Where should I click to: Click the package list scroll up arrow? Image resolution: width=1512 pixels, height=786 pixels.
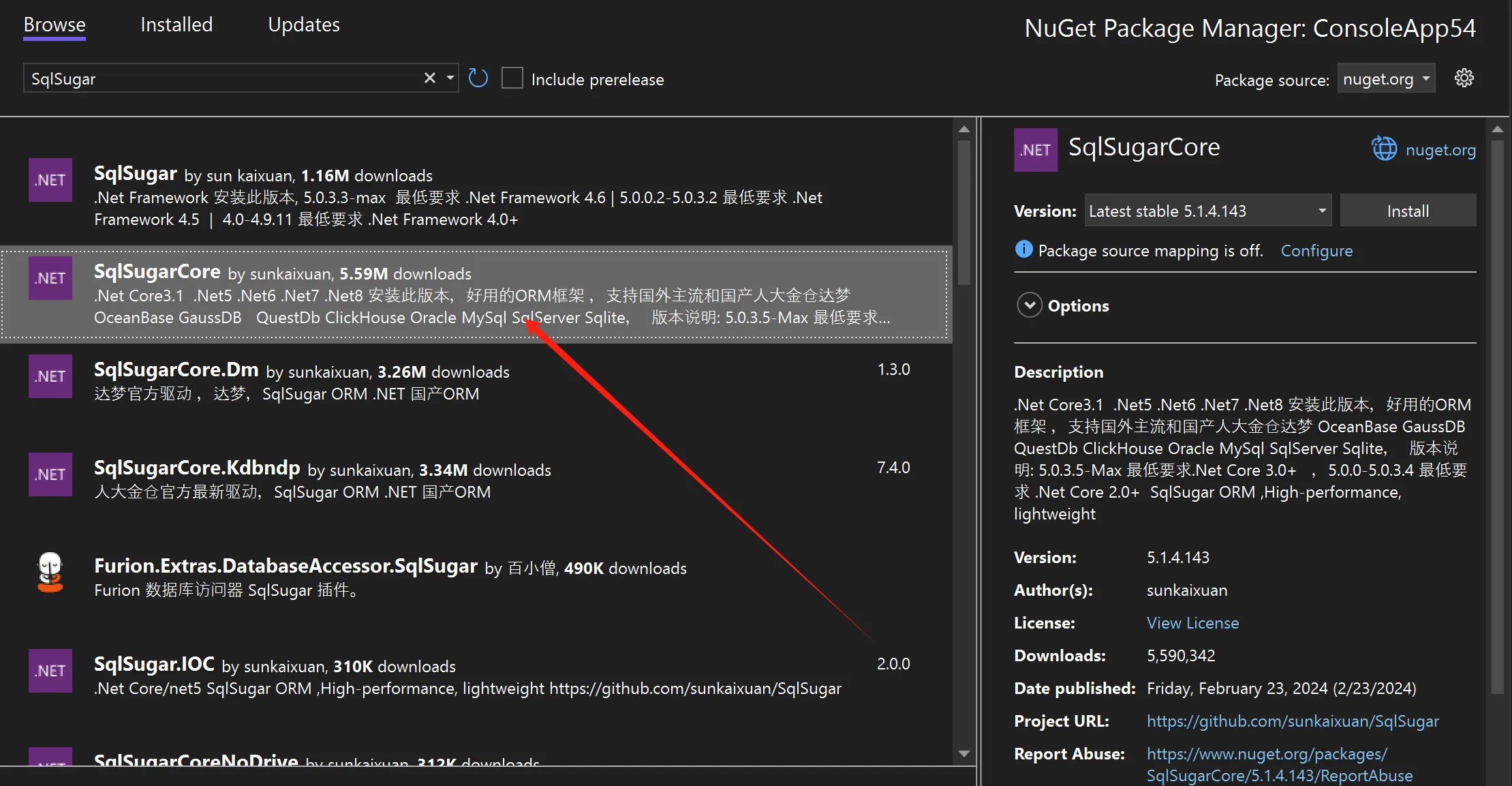[963, 129]
